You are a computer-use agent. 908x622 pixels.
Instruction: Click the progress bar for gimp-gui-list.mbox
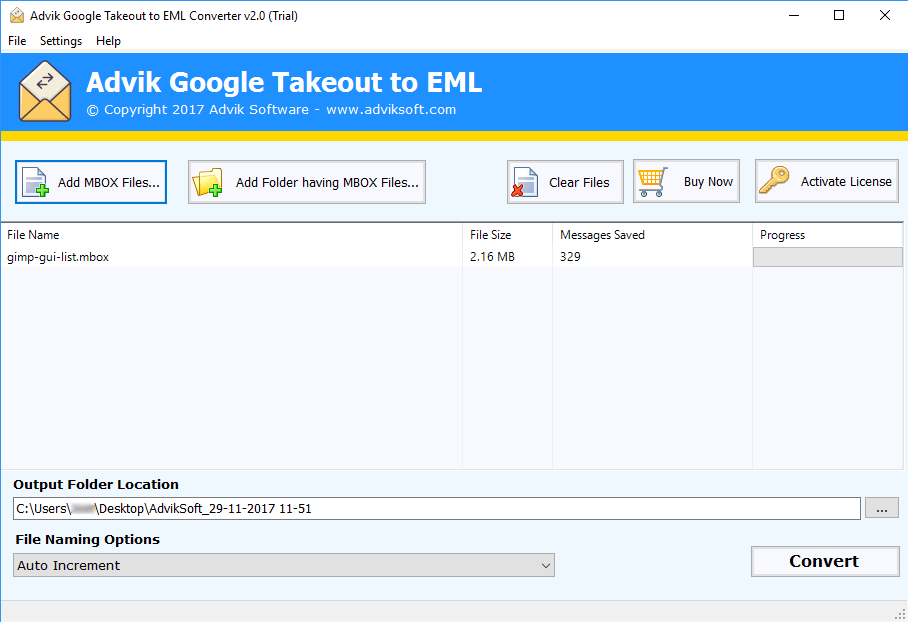tap(828, 257)
